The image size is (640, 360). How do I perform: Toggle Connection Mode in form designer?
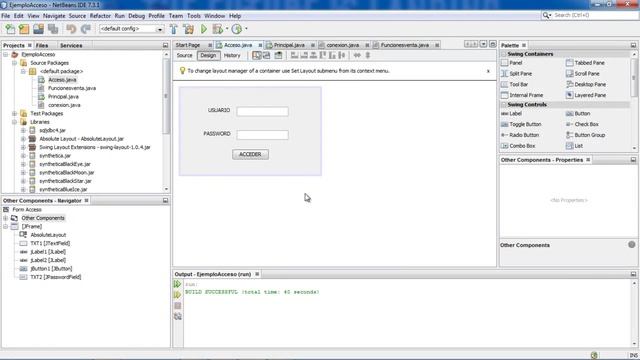coord(267,56)
